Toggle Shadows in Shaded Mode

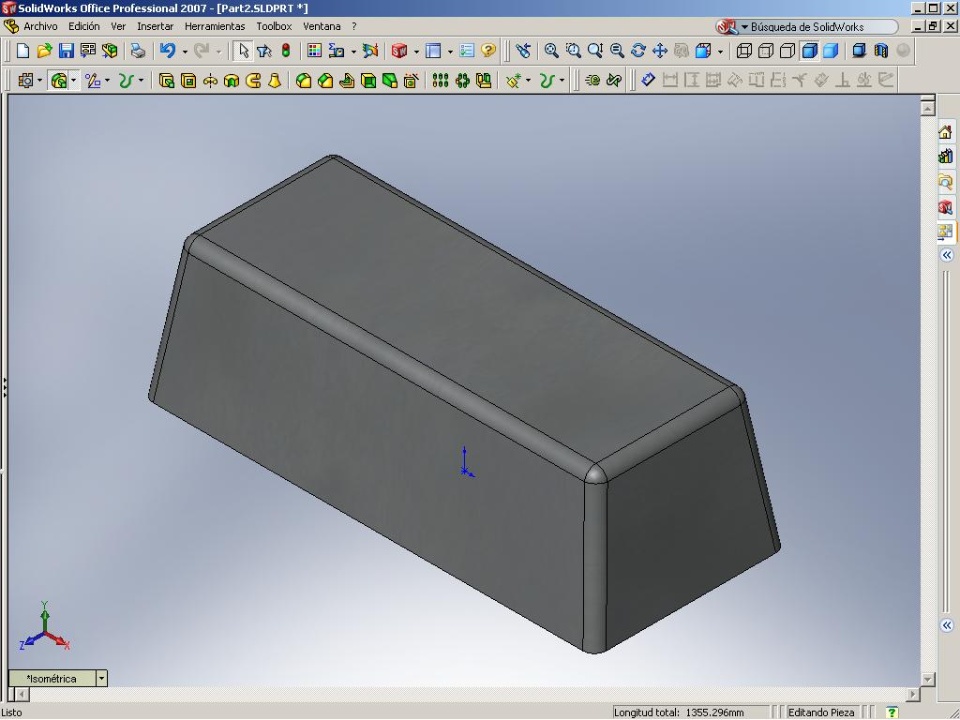pyautogui.click(x=859, y=51)
